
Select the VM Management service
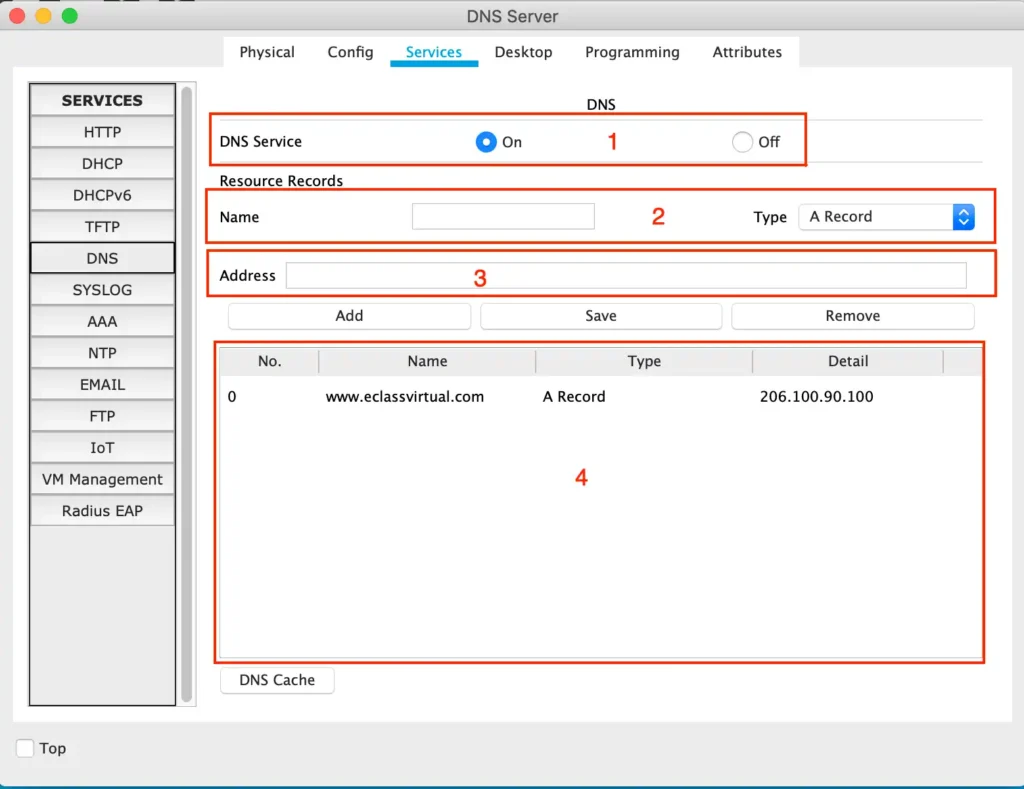103,479
